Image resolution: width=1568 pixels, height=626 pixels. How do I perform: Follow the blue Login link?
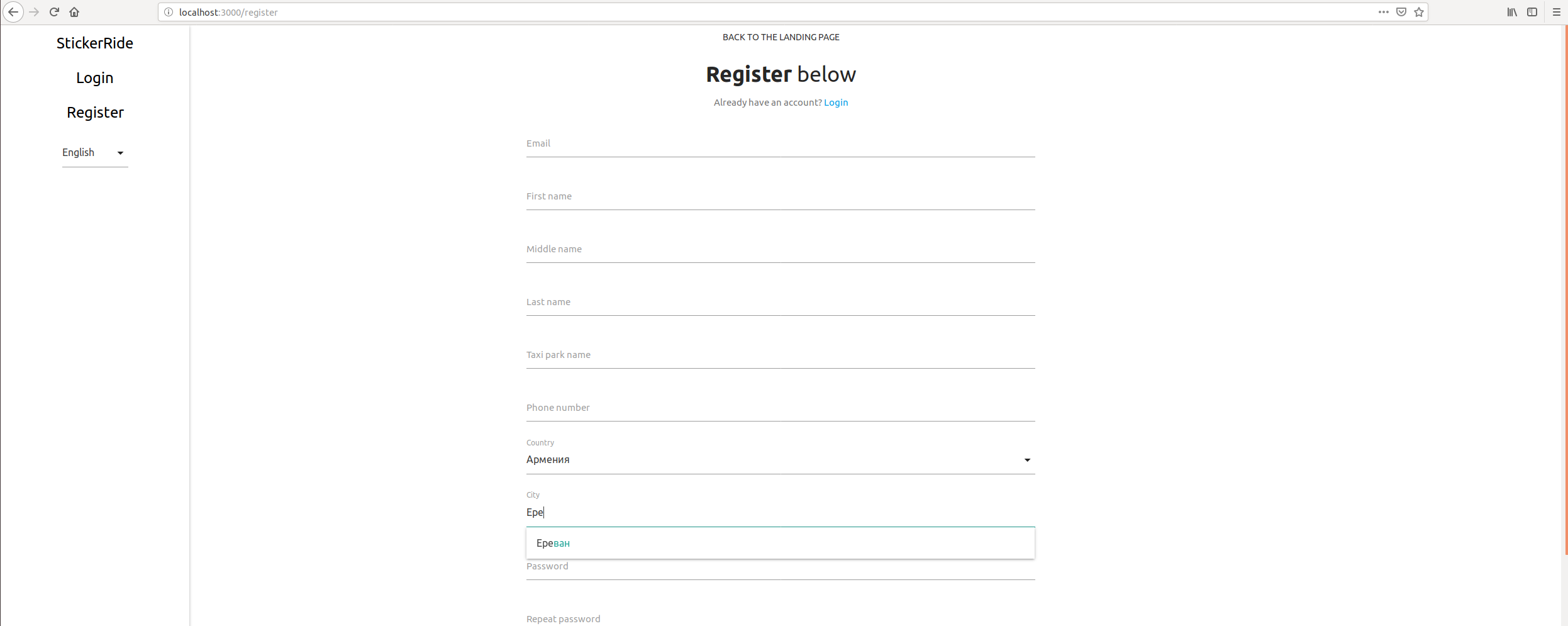(x=836, y=103)
